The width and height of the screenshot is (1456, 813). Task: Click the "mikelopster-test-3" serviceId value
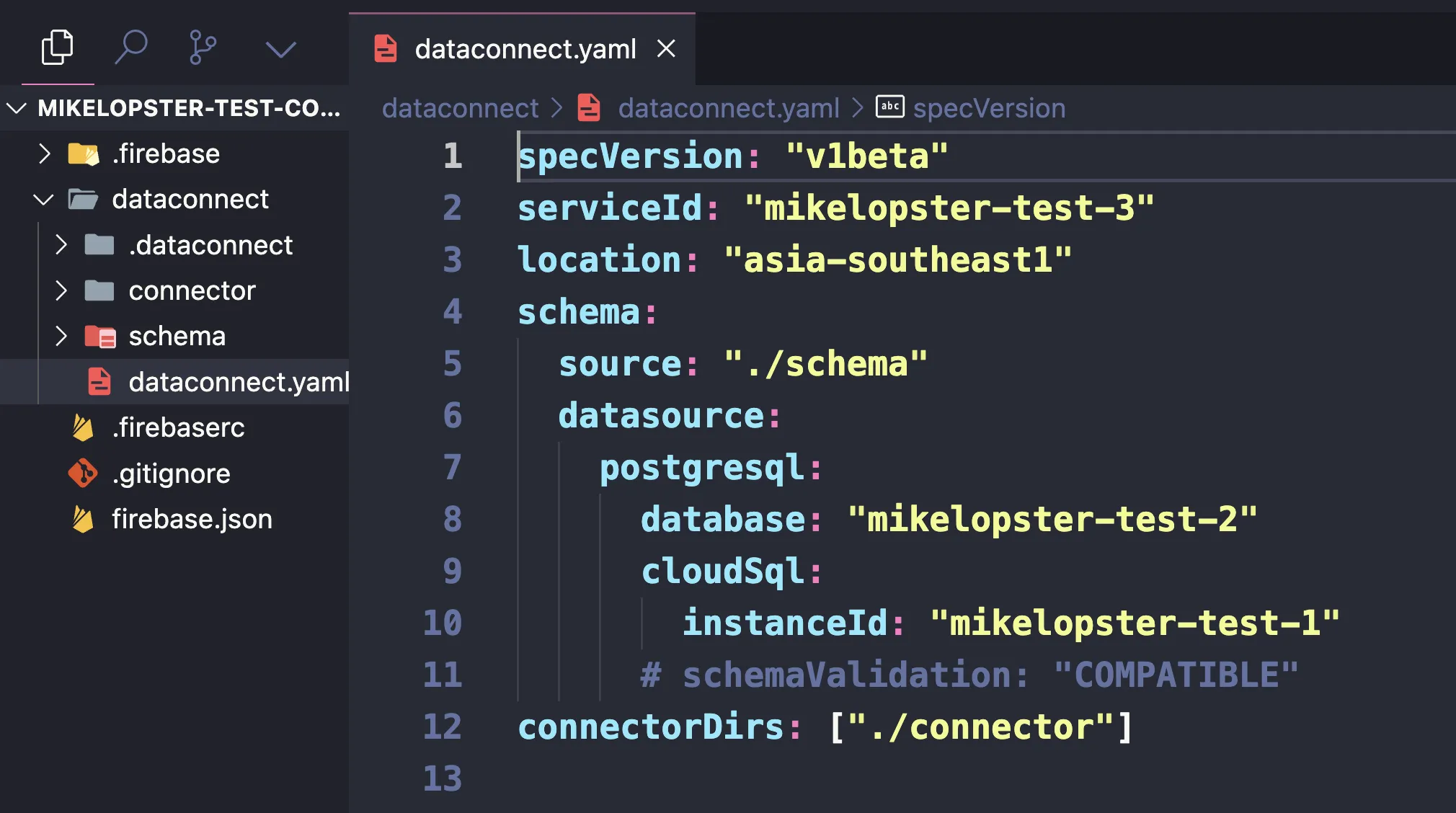(949, 208)
